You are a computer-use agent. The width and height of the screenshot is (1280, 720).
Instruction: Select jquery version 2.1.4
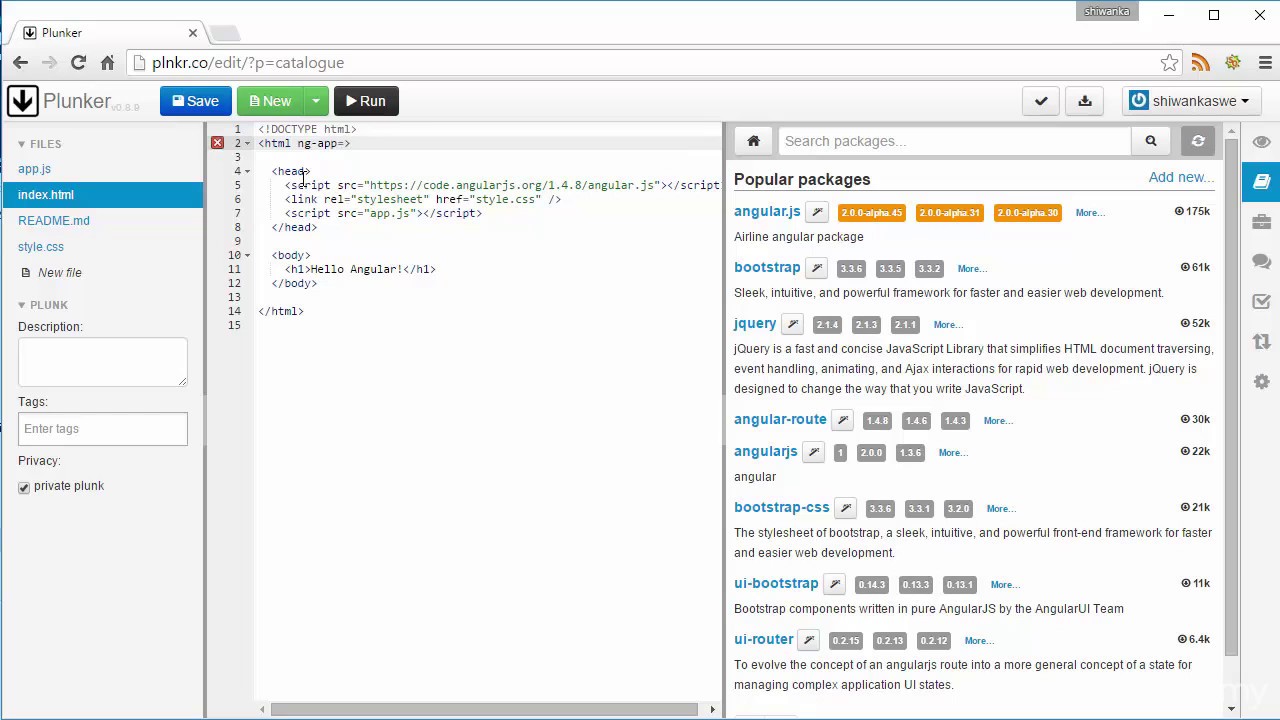pyautogui.click(x=827, y=325)
